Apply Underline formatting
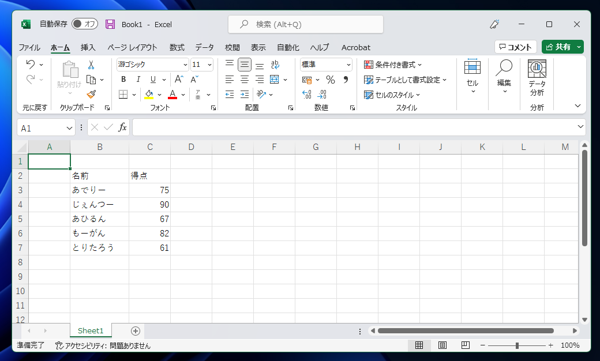The width and height of the screenshot is (600, 361). coord(153,79)
